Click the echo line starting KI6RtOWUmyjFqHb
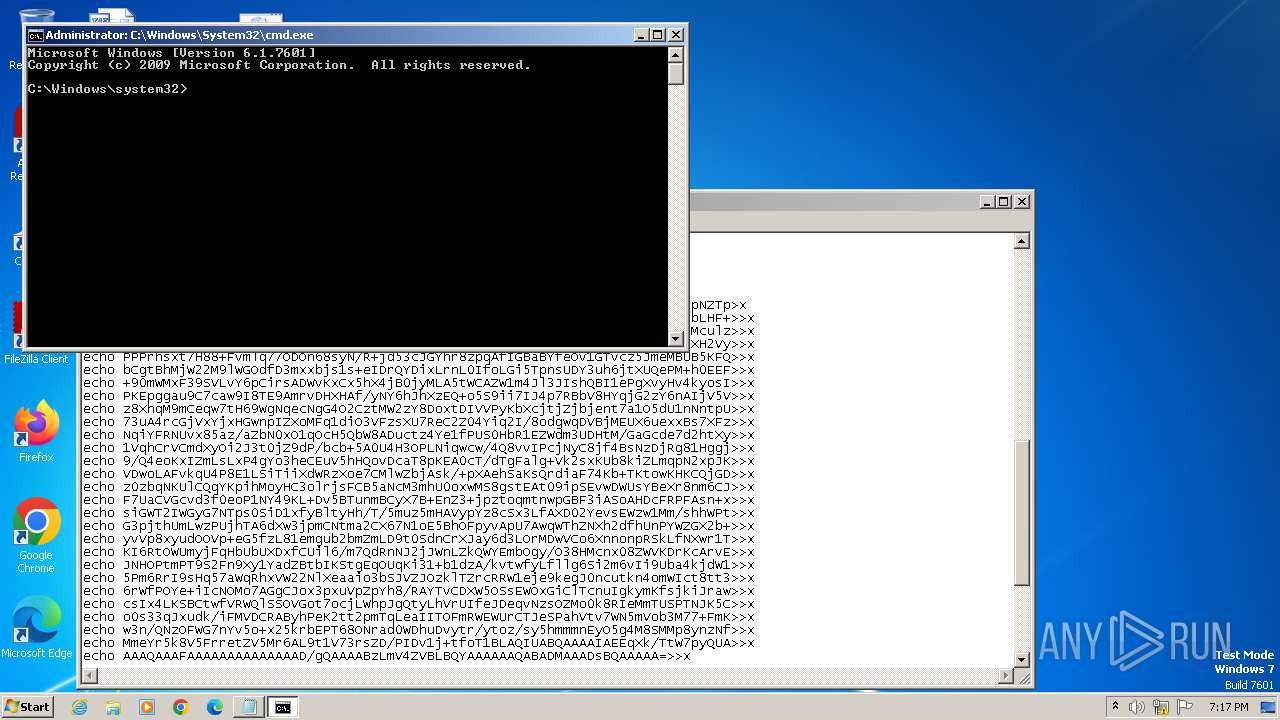This screenshot has height=720, width=1280. click(419, 552)
